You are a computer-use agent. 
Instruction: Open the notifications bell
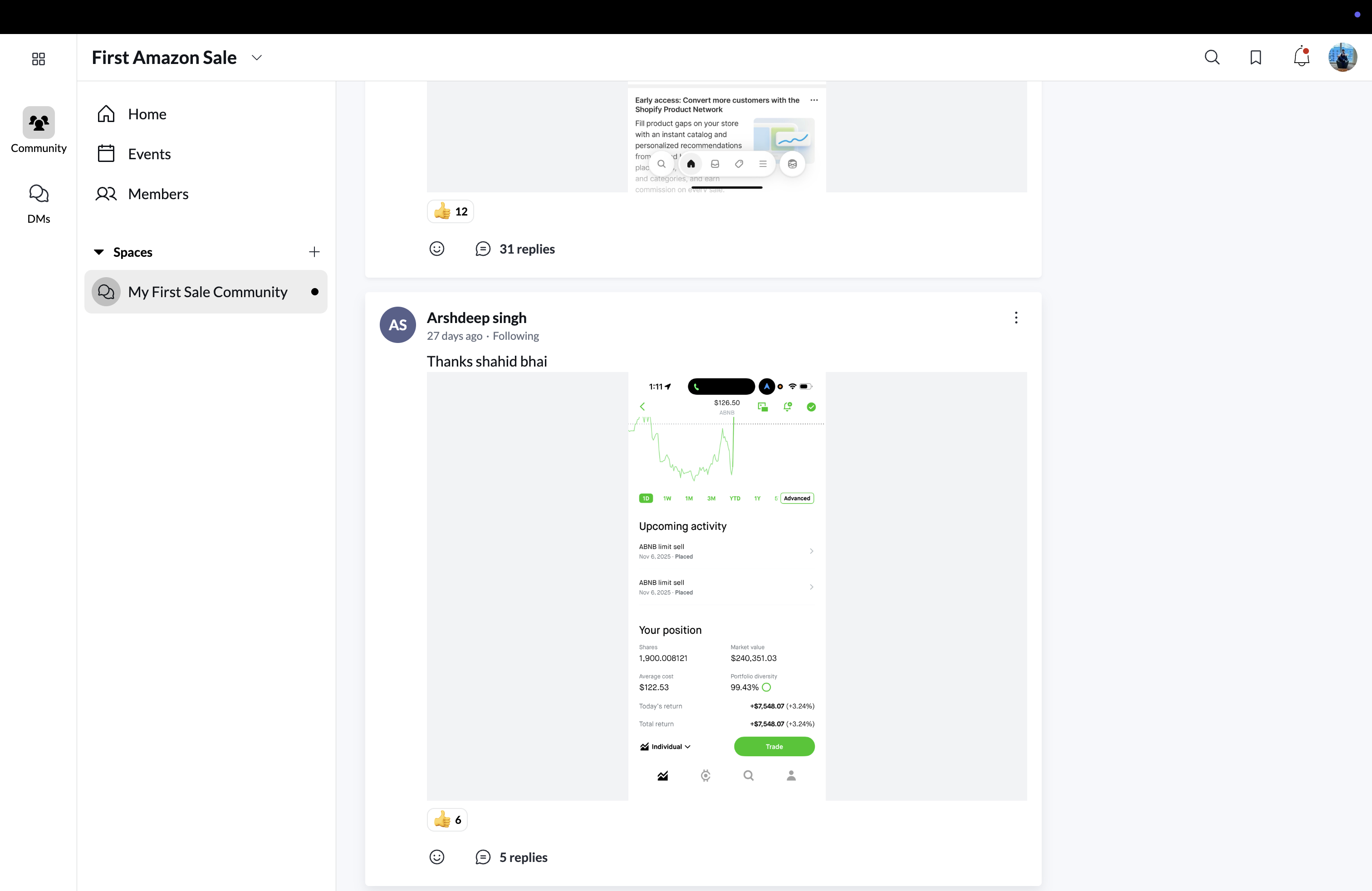(1301, 57)
